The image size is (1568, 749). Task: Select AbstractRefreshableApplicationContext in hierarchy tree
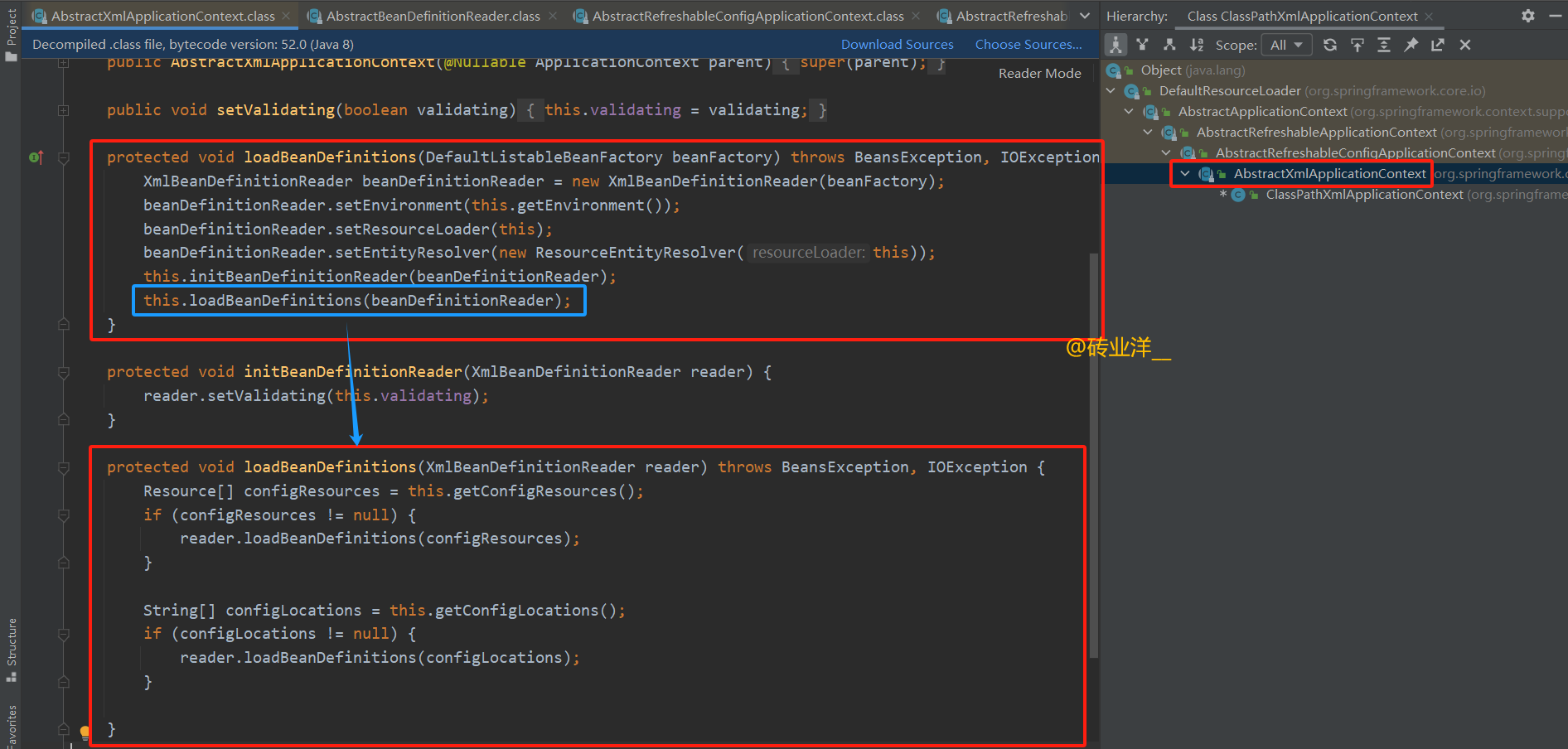click(1381, 133)
